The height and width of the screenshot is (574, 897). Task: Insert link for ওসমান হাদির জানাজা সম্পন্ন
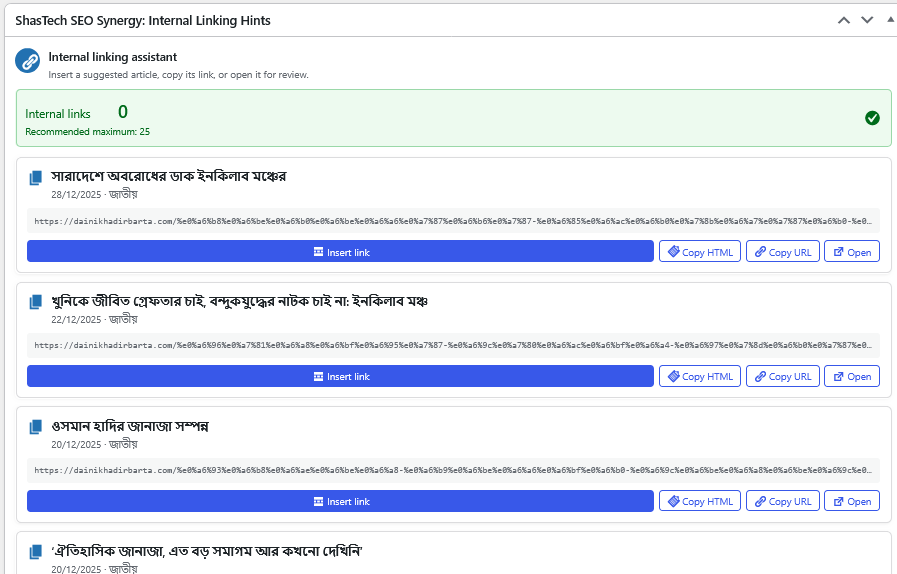click(340, 501)
